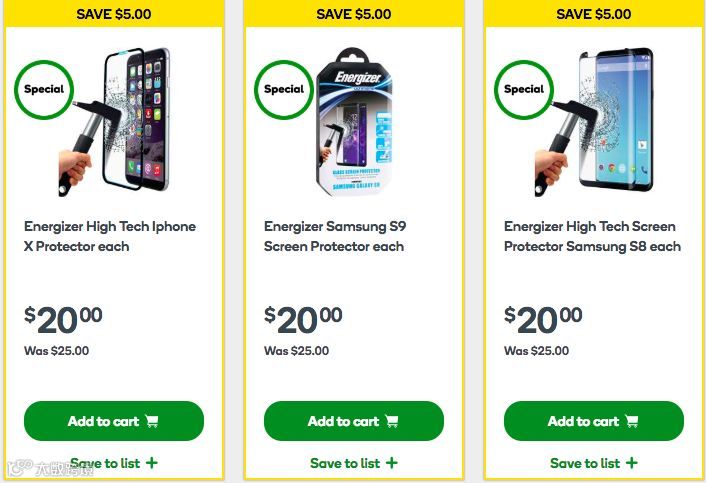Add the Samsung S8 Screen Protector to cart
This screenshot has height=483, width=706.
coord(594,421)
